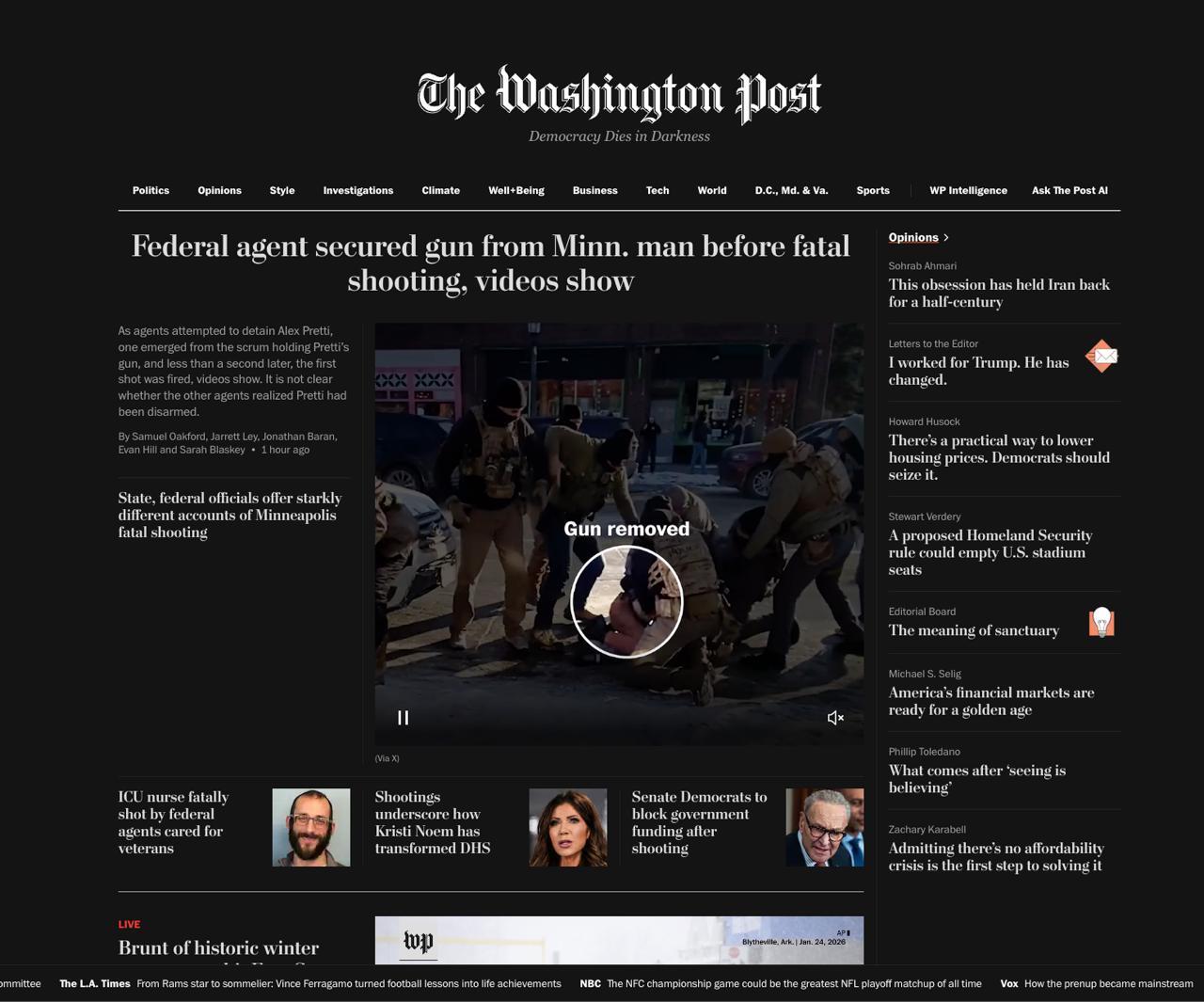The width and height of the screenshot is (1204, 1002).
Task: Click the Kristi Noem photo thumbnail
Action: point(568,827)
